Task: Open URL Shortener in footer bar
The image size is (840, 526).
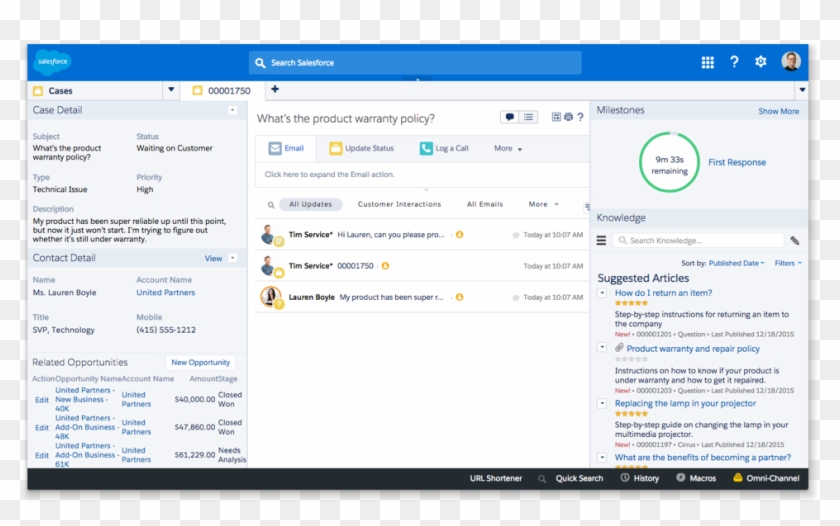Action: (x=496, y=478)
